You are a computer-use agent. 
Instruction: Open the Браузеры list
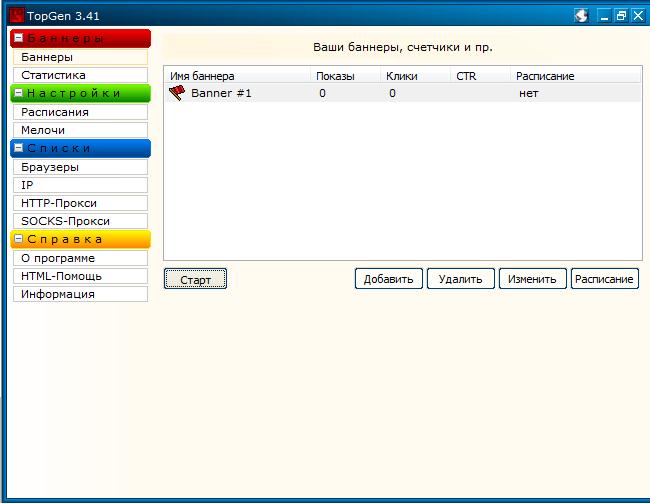pos(80,167)
